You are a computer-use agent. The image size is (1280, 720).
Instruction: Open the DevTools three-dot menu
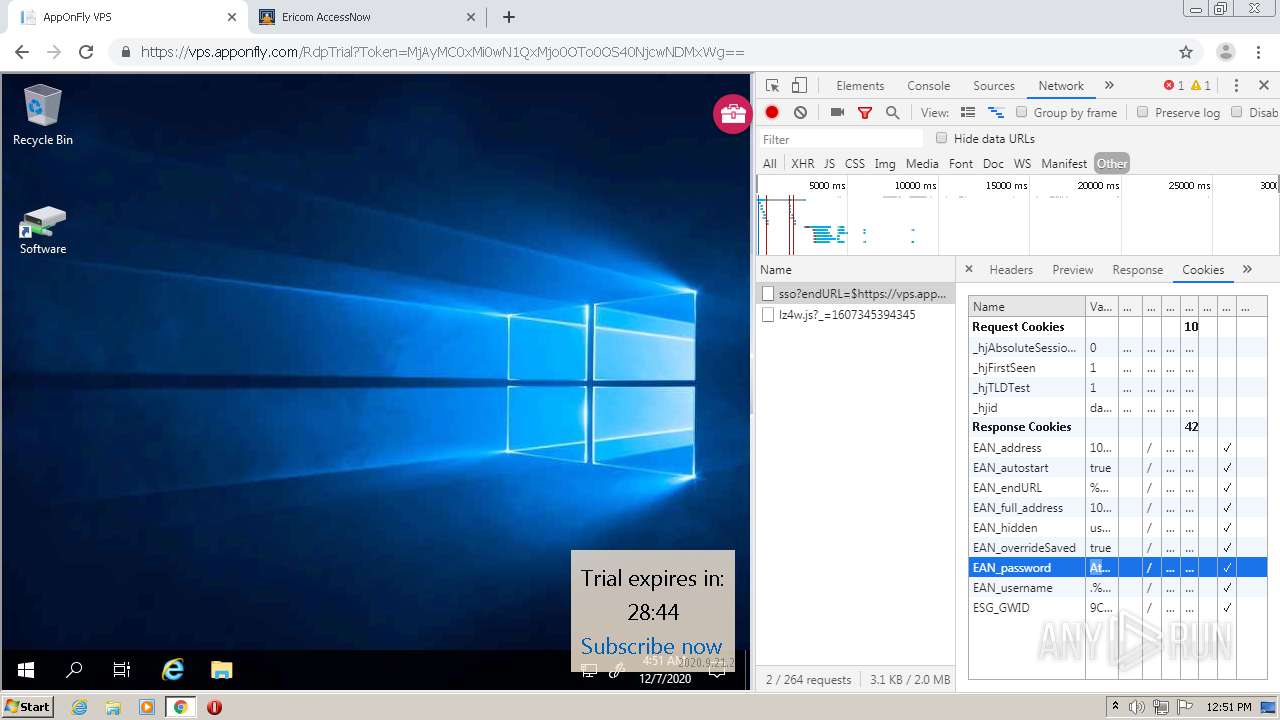1236,86
